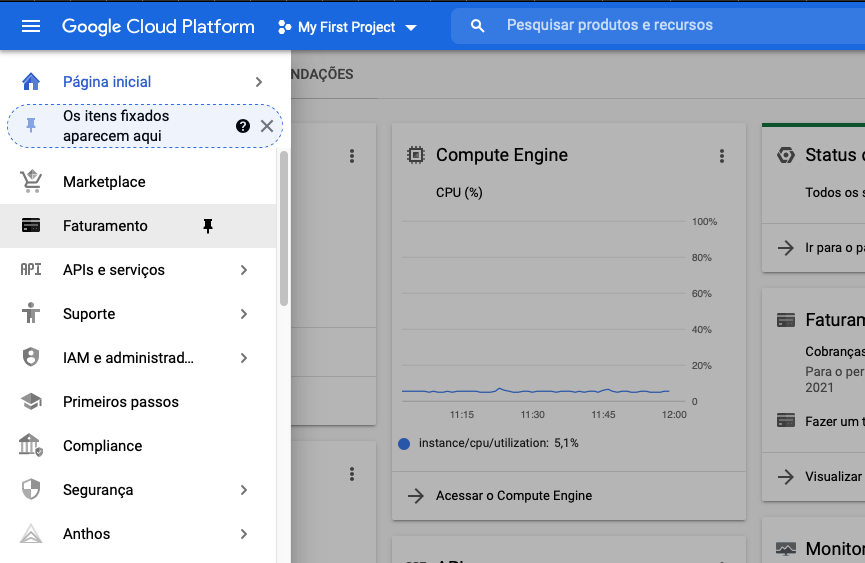Screen dimensions: 865x563
Task: Click the Monitoring card monitor icon
Action: 786,549
